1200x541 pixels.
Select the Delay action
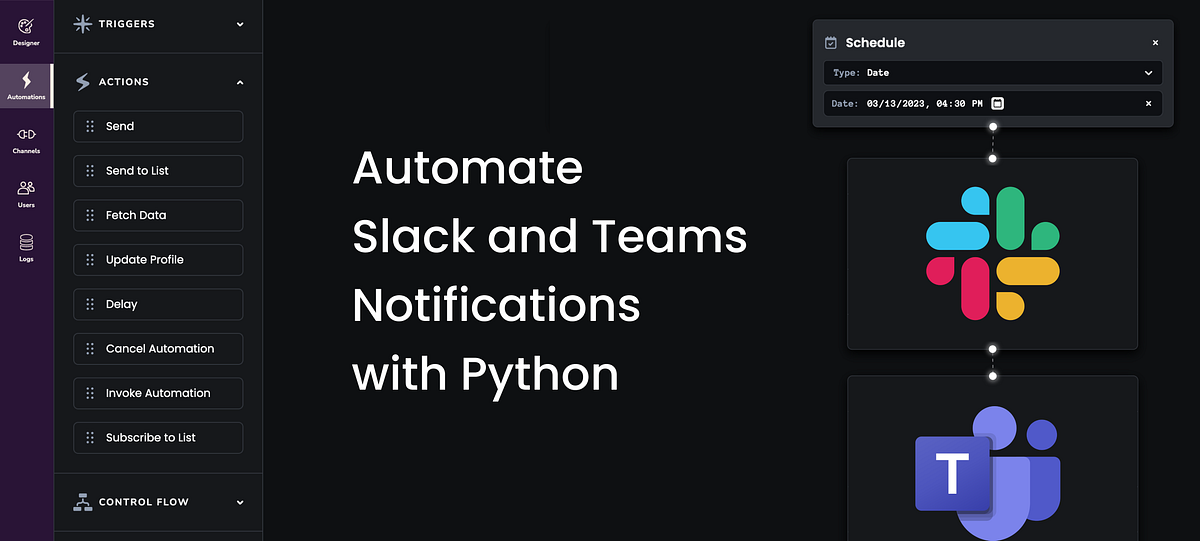pos(158,304)
